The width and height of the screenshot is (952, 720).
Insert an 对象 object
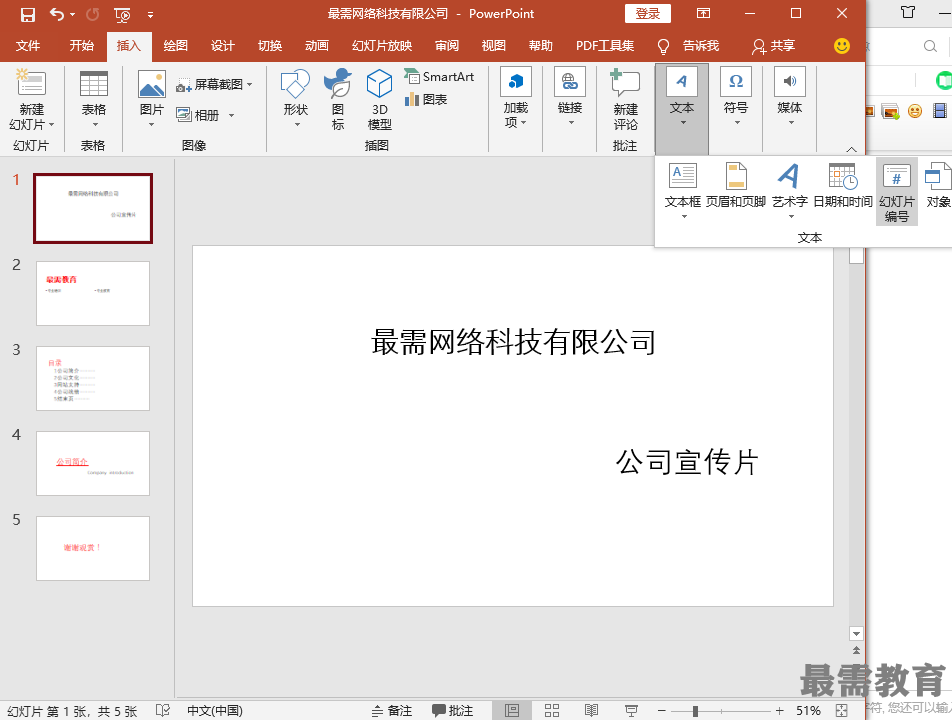coord(937,186)
